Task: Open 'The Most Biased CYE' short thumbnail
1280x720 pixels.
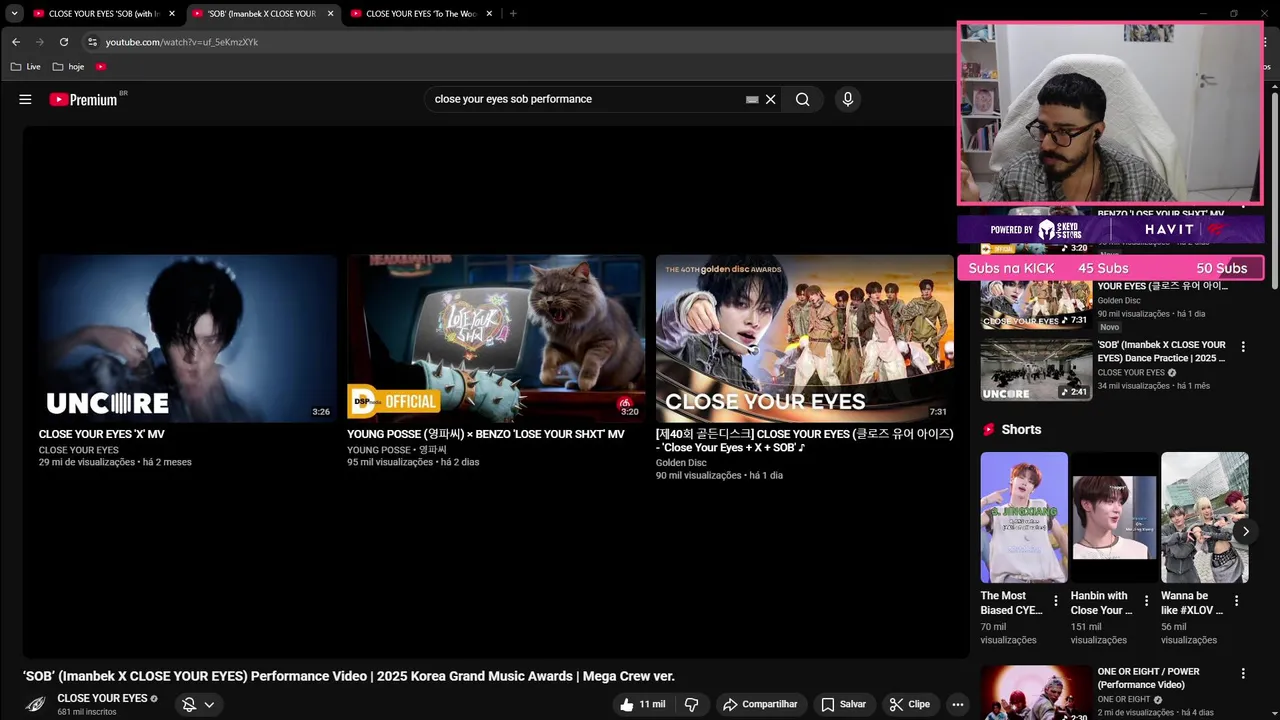Action: (1024, 517)
